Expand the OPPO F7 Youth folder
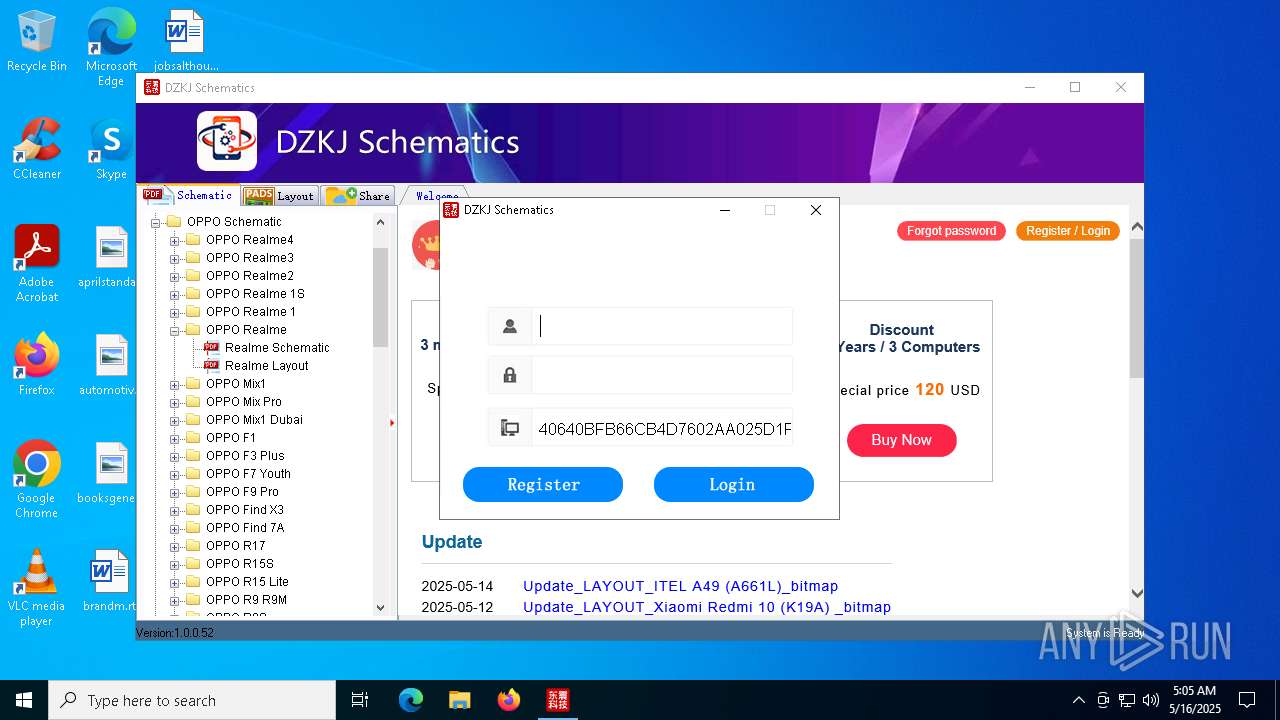 point(175,474)
